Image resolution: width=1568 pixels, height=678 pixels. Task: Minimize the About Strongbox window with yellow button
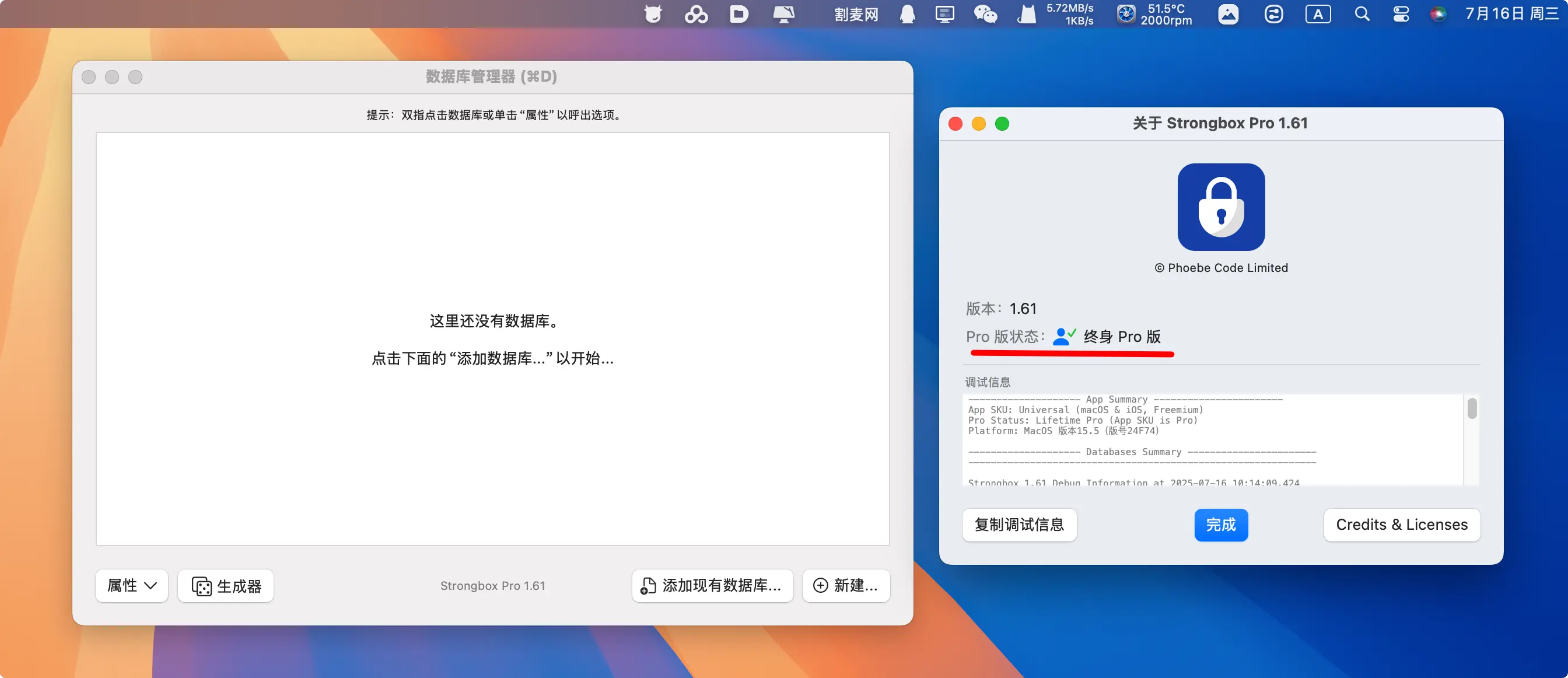pos(979,124)
